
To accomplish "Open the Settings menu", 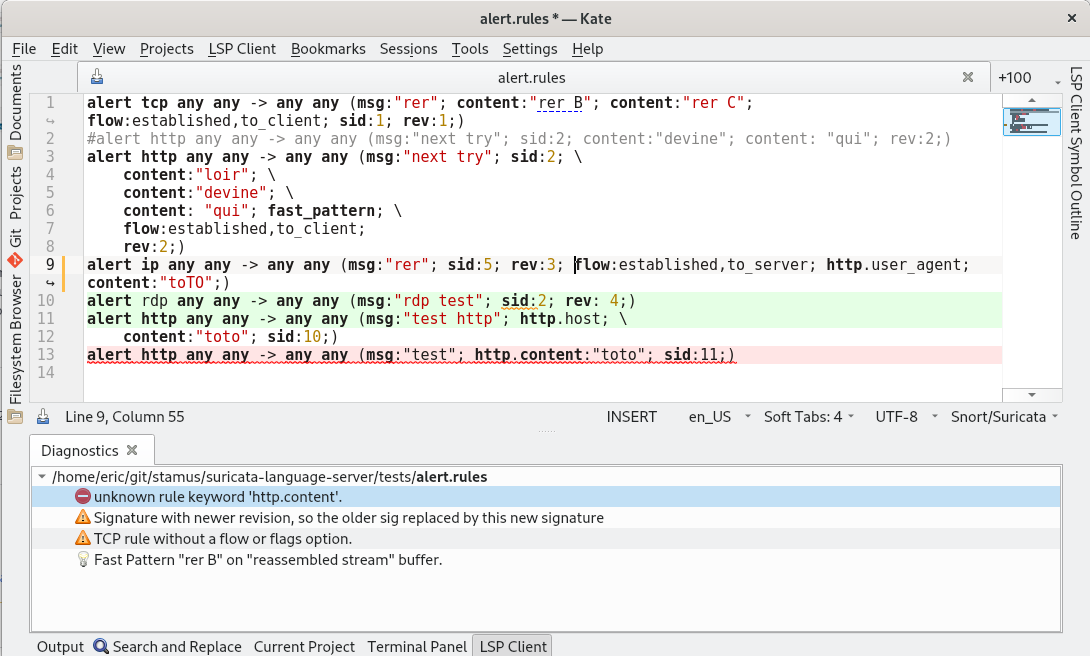I will click(530, 49).
